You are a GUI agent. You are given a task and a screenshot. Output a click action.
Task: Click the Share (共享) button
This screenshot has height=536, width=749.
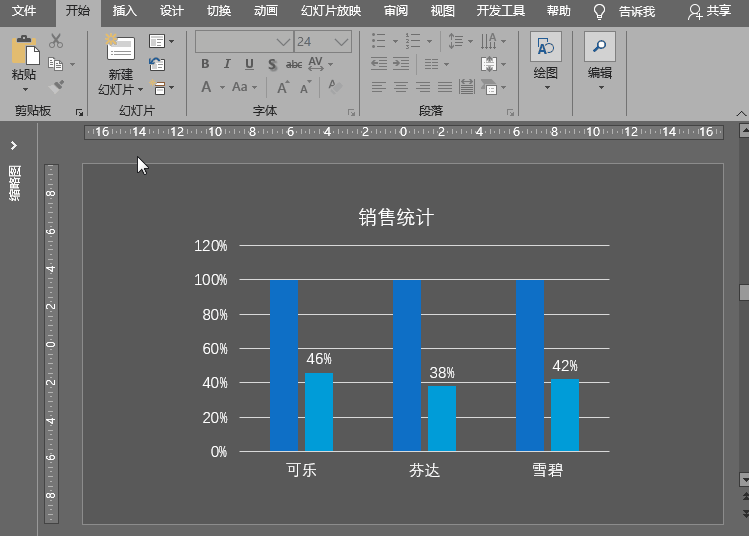(709, 11)
